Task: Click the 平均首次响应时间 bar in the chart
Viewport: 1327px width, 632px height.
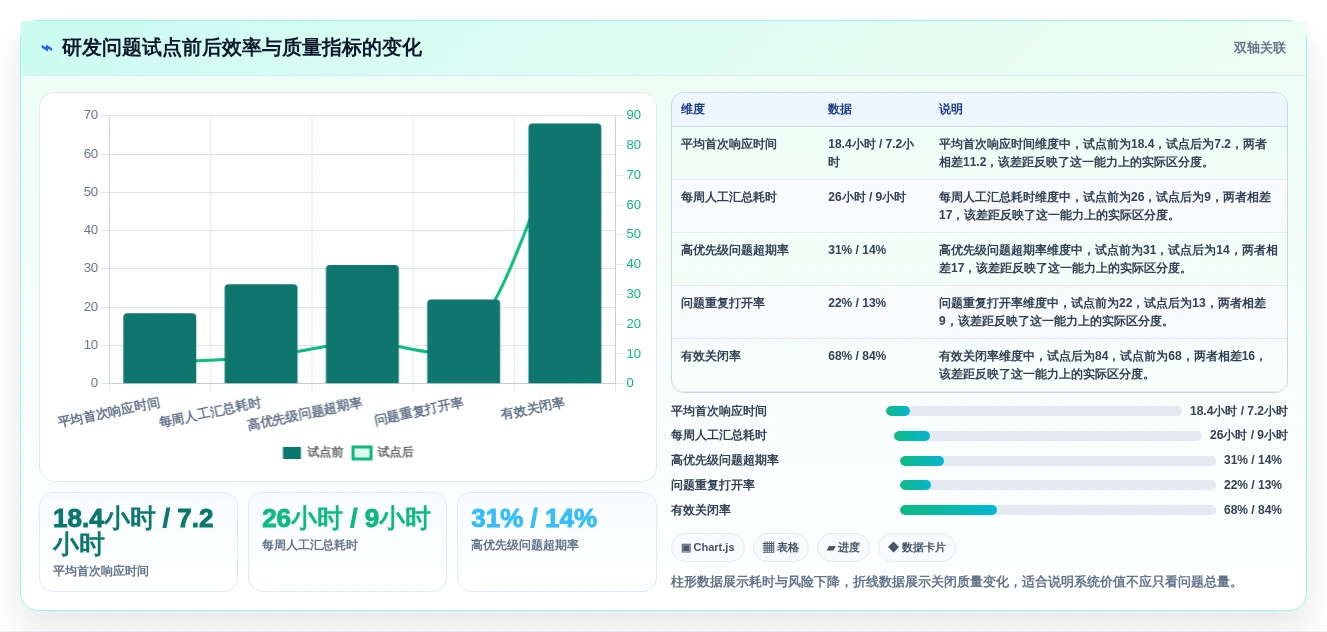Action: pos(160,348)
